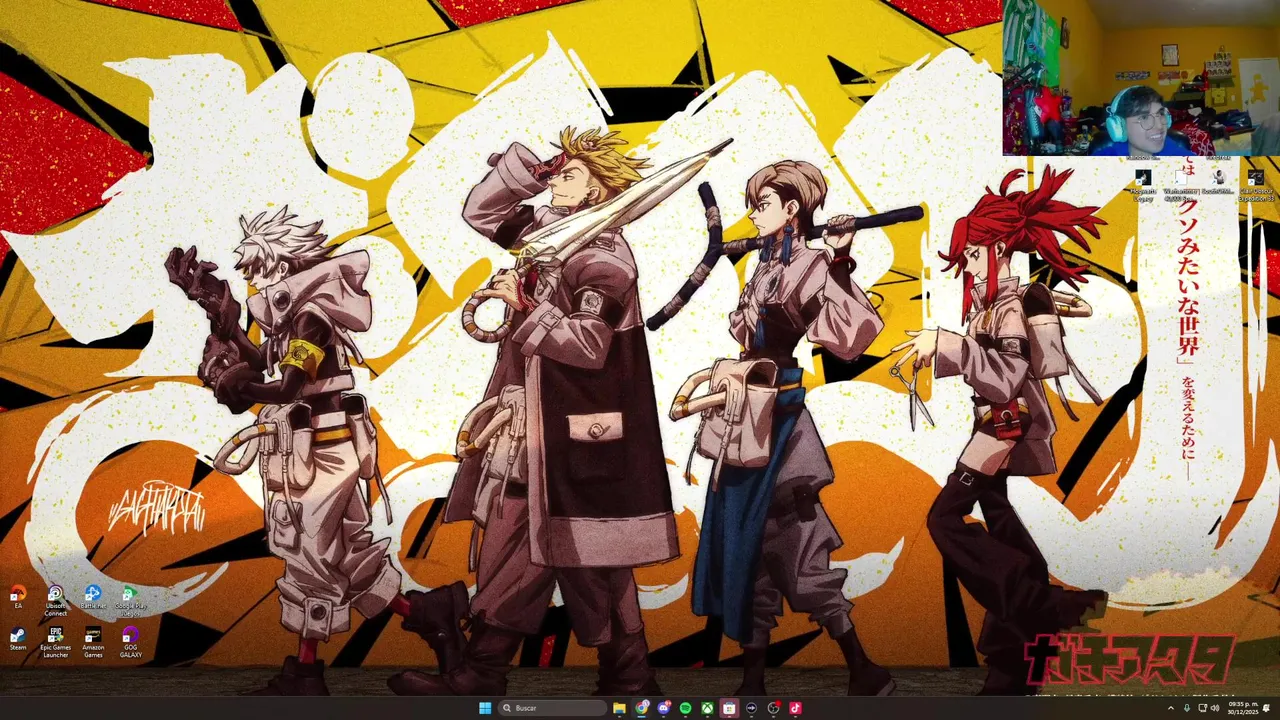Open the Xbox app from the taskbar
The image size is (1280, 720).
(707, 708)
